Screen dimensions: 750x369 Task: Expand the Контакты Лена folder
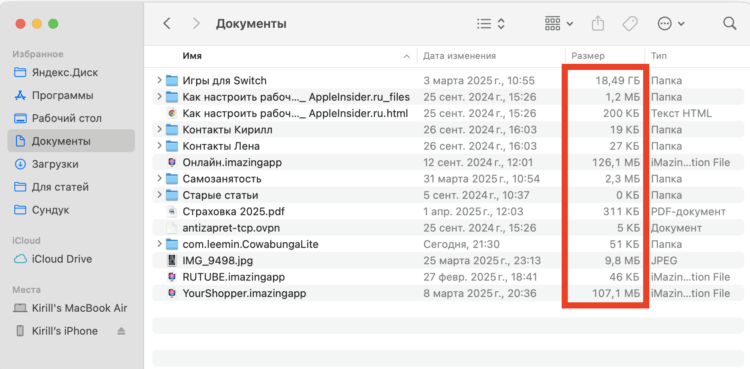pyautogui.click(x=159, y=146)
